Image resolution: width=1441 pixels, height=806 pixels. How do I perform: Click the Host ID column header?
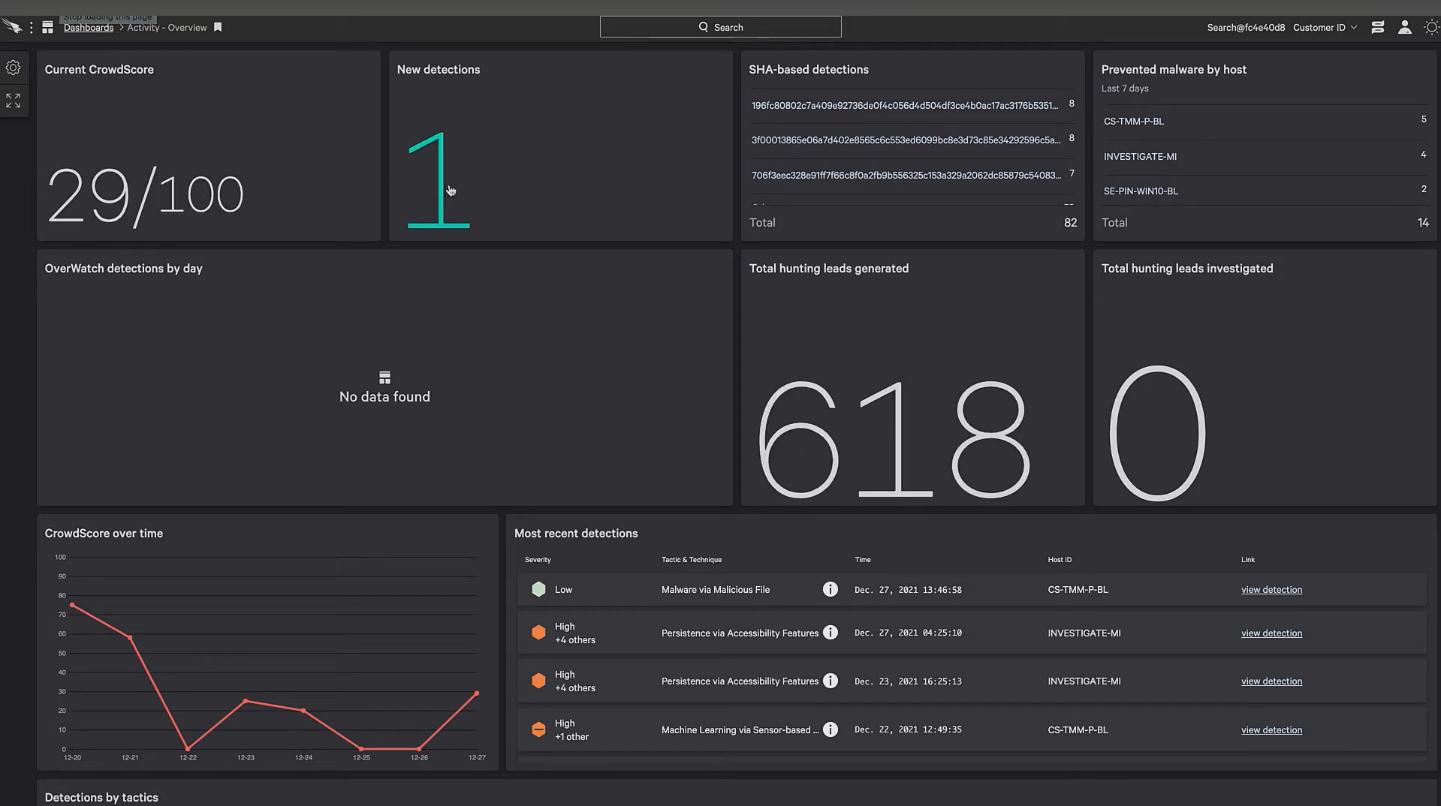pyautogui.click(x=1060, y=560)
